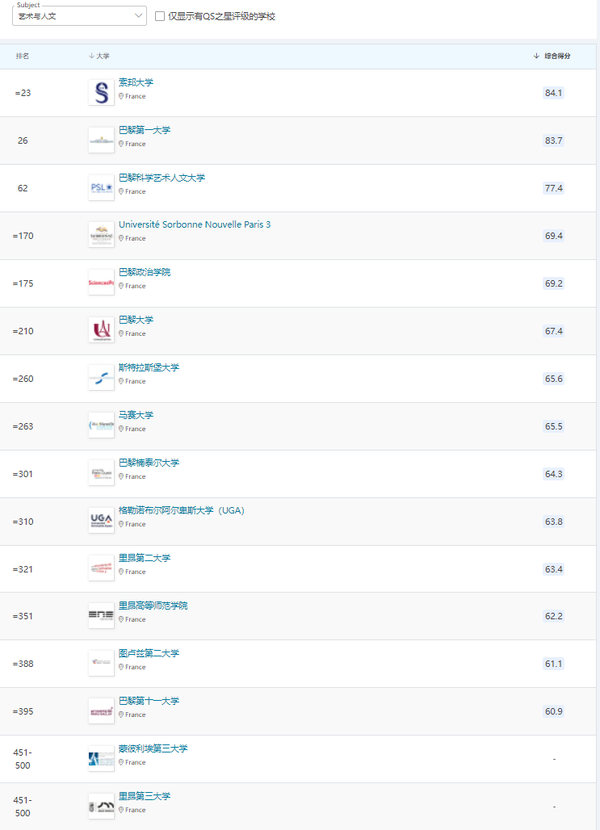
Task: Open the 巴黎第十一大学 link
Action: pos(149,701)
